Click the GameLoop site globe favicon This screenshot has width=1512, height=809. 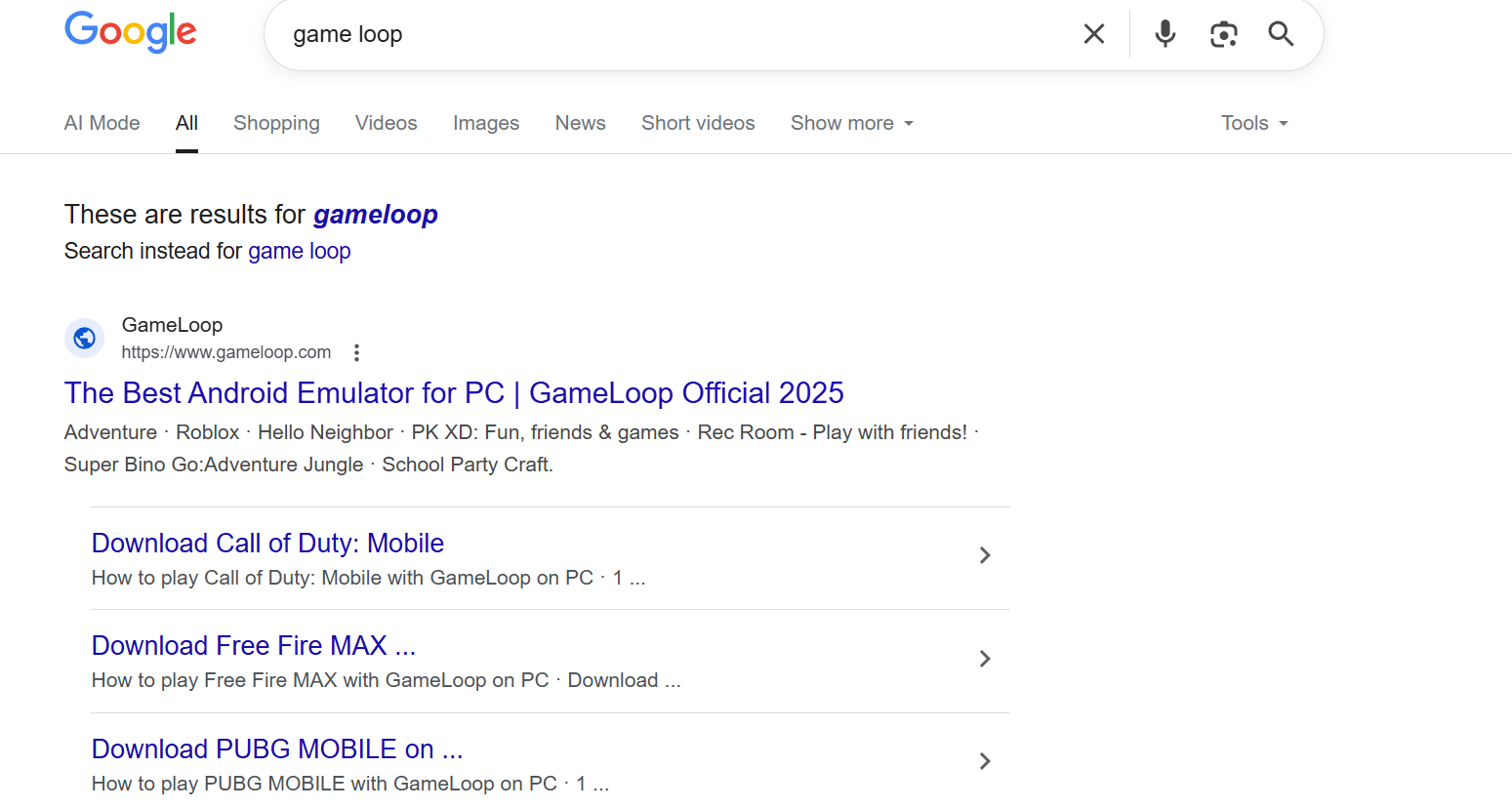85,339
